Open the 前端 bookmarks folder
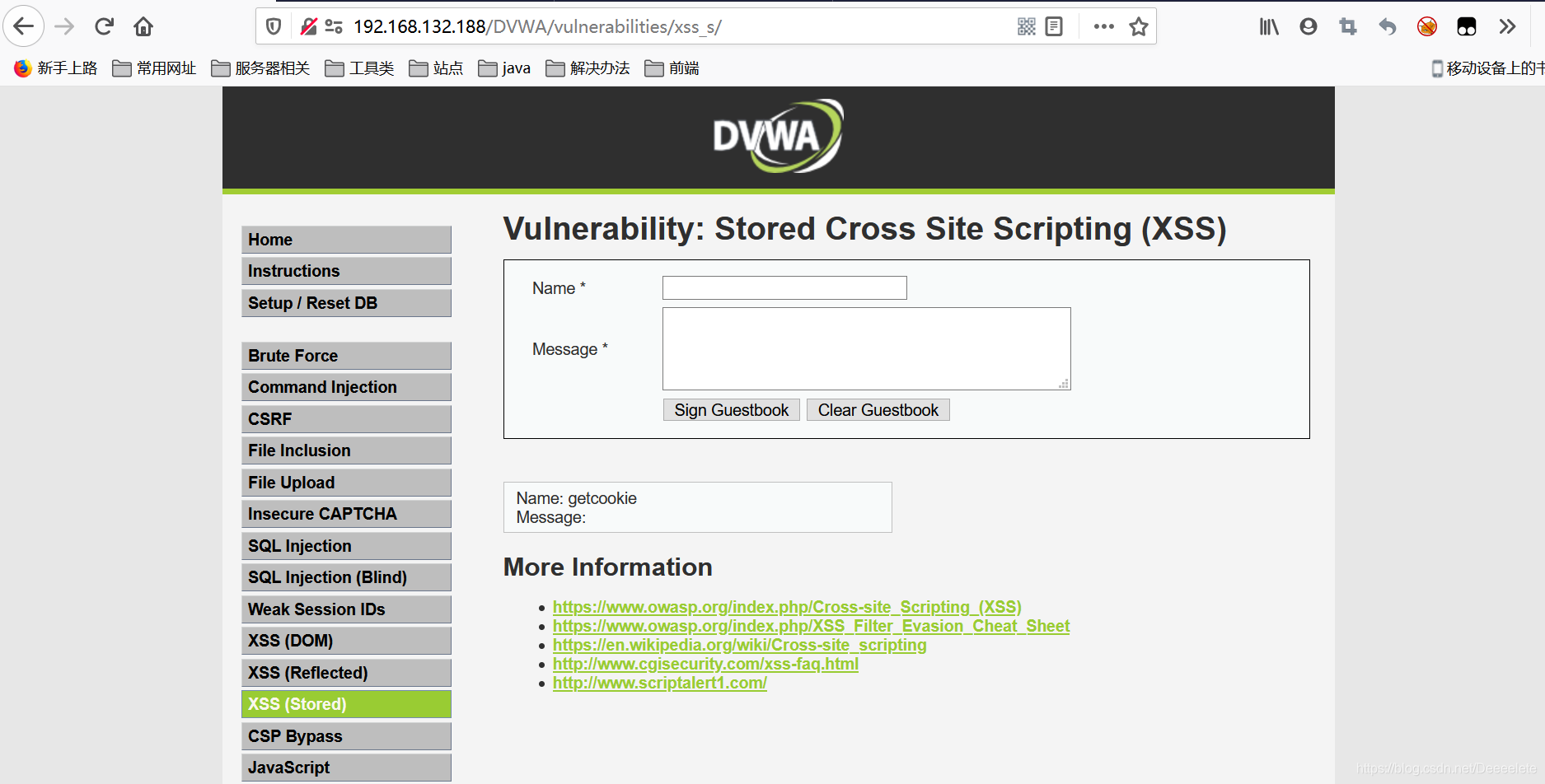This screenshot has height=784, width=1545. [x=672, y=68]
